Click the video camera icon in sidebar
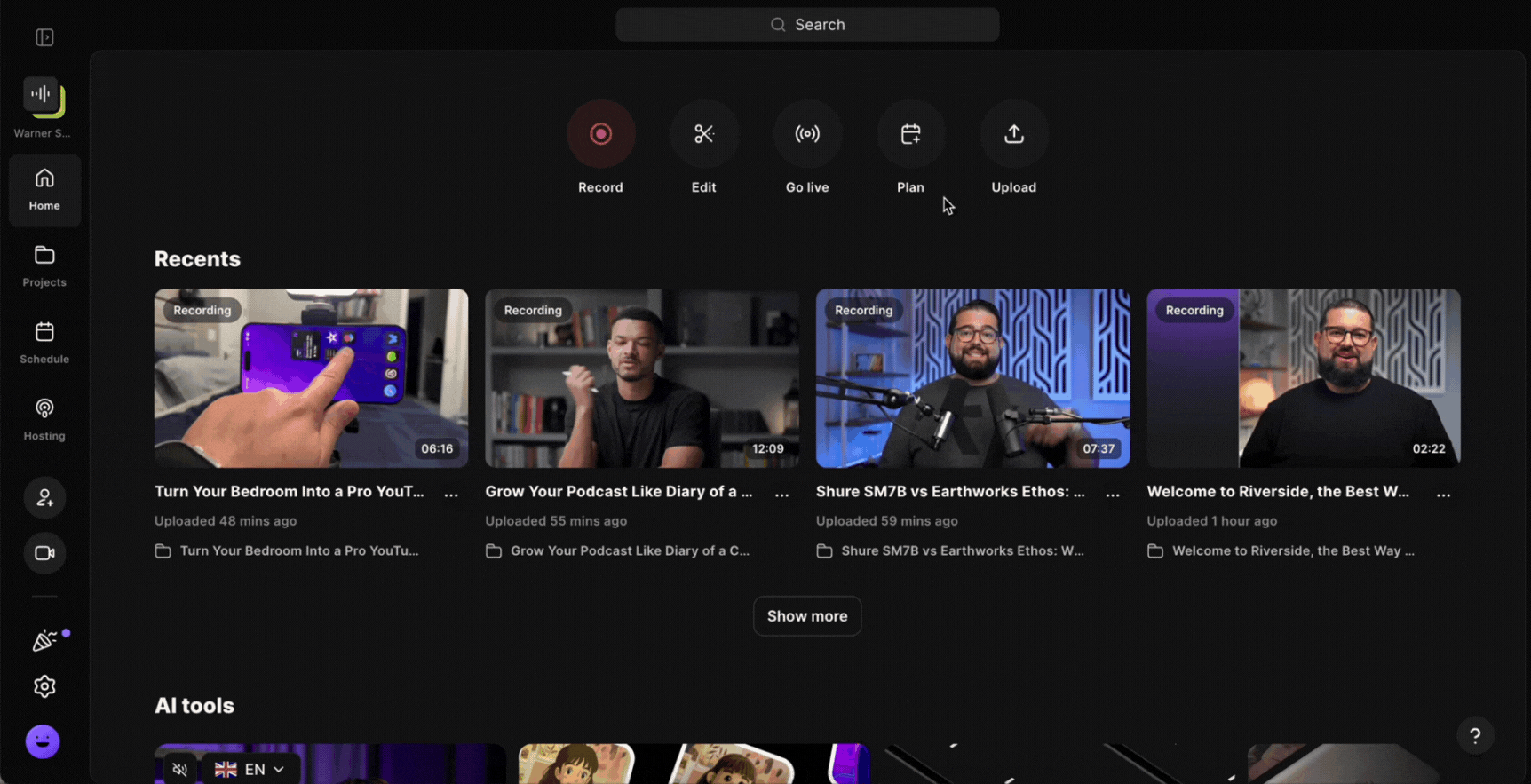The width and height of the screenshot is (1531, 784). (44, 553)
